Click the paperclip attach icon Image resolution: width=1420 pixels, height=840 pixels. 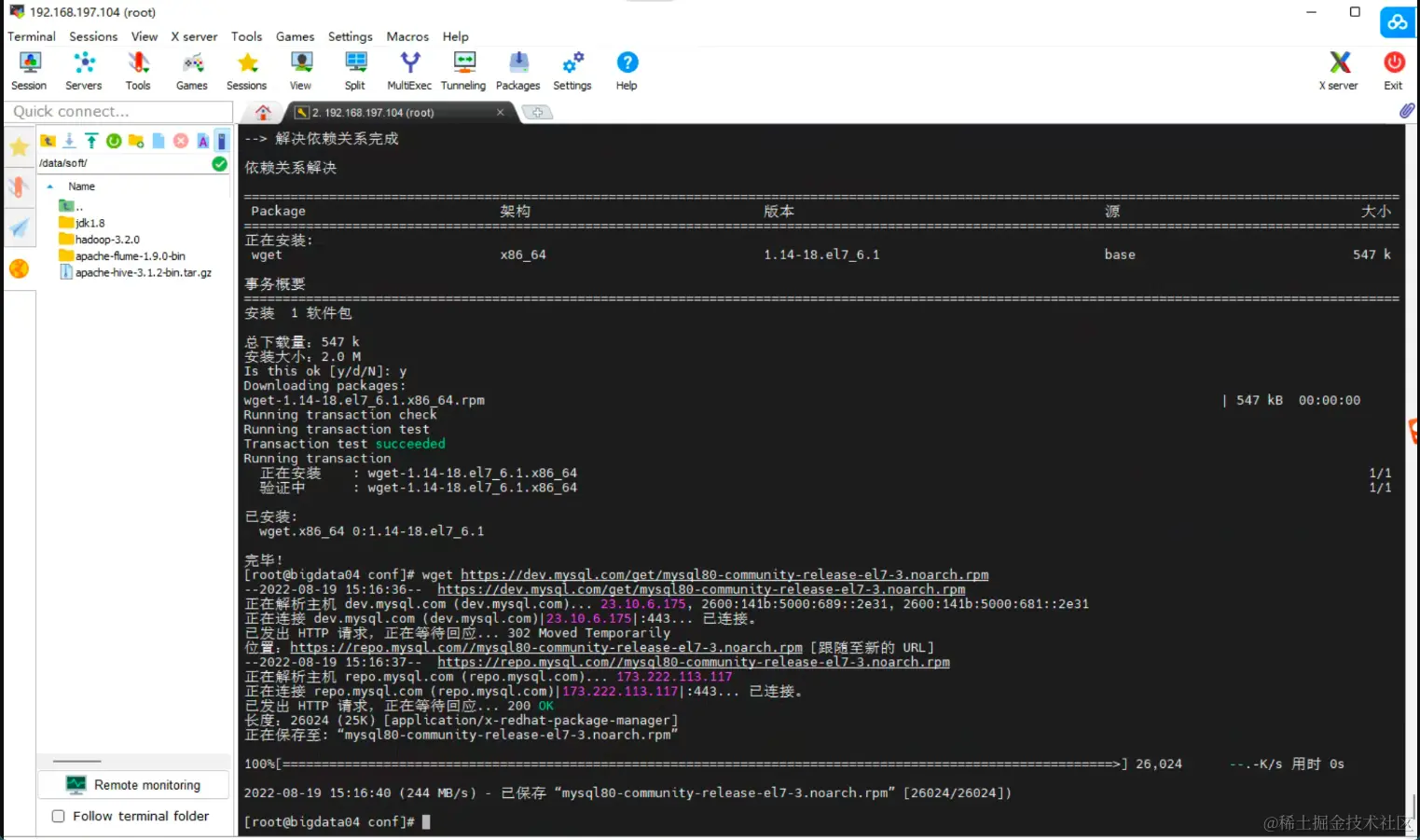point(1407,111)
